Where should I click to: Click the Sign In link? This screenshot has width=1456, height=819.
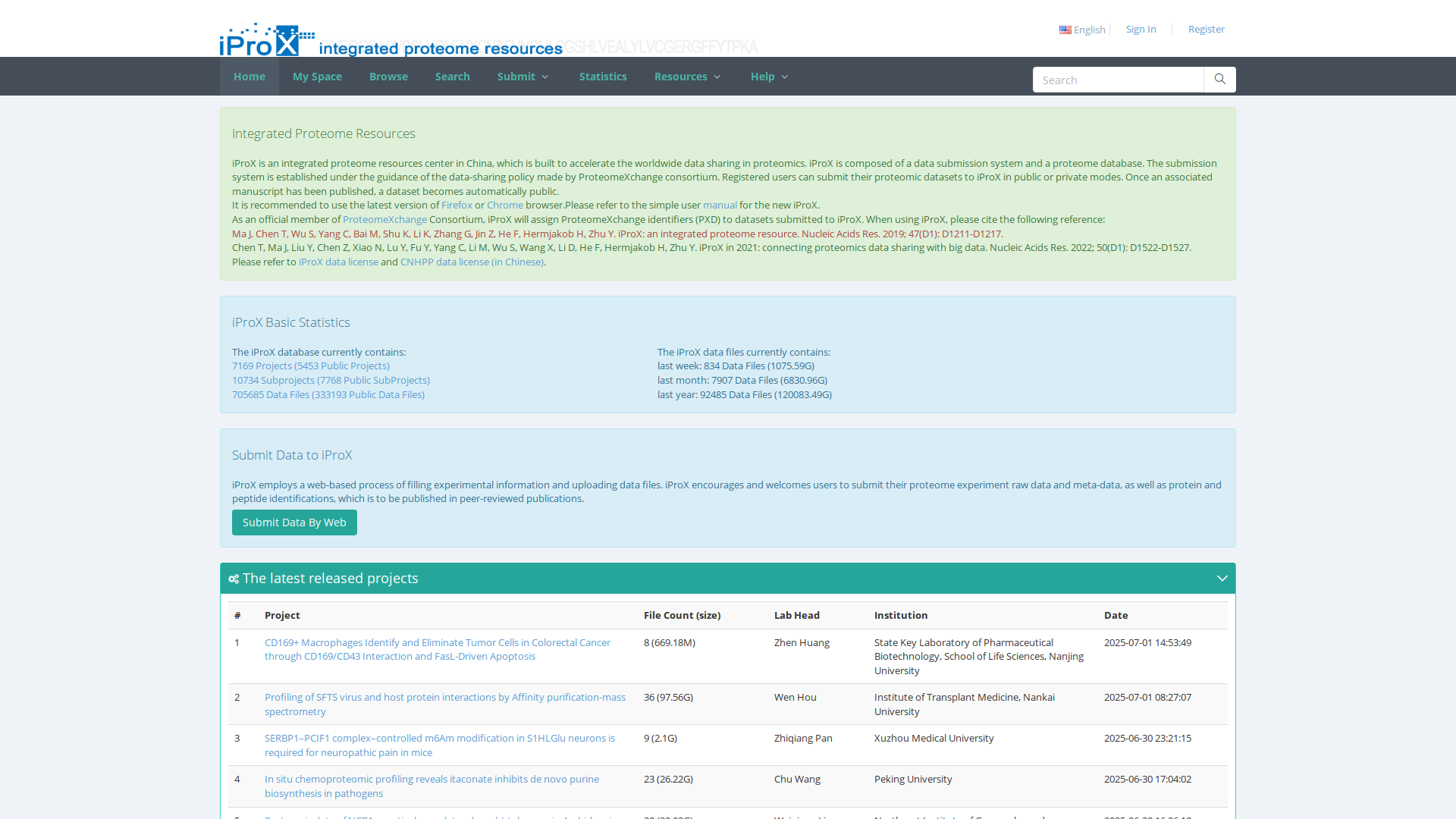(x=1141, y=29)
